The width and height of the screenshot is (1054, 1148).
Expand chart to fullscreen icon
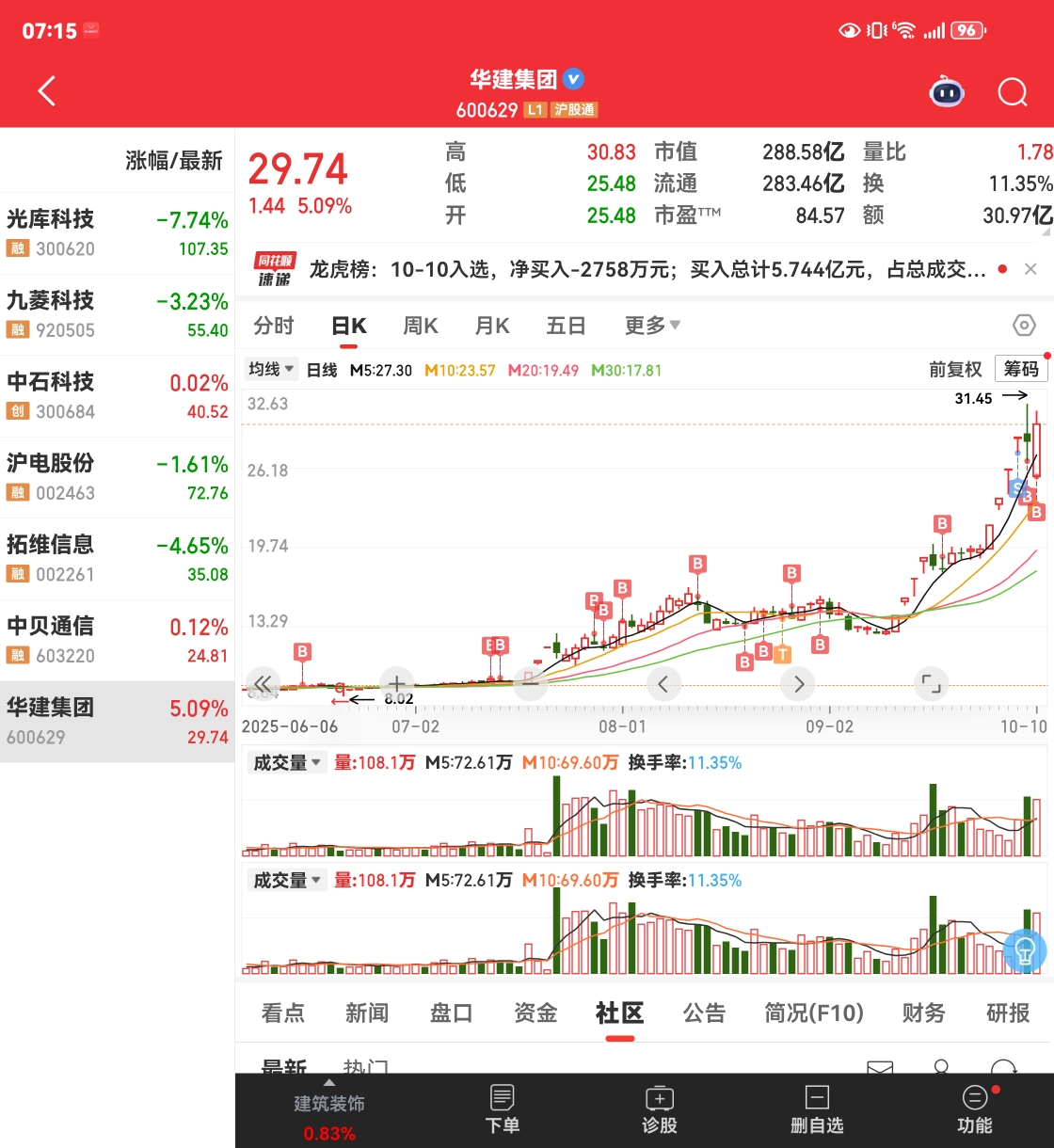(x=931, y=683)
